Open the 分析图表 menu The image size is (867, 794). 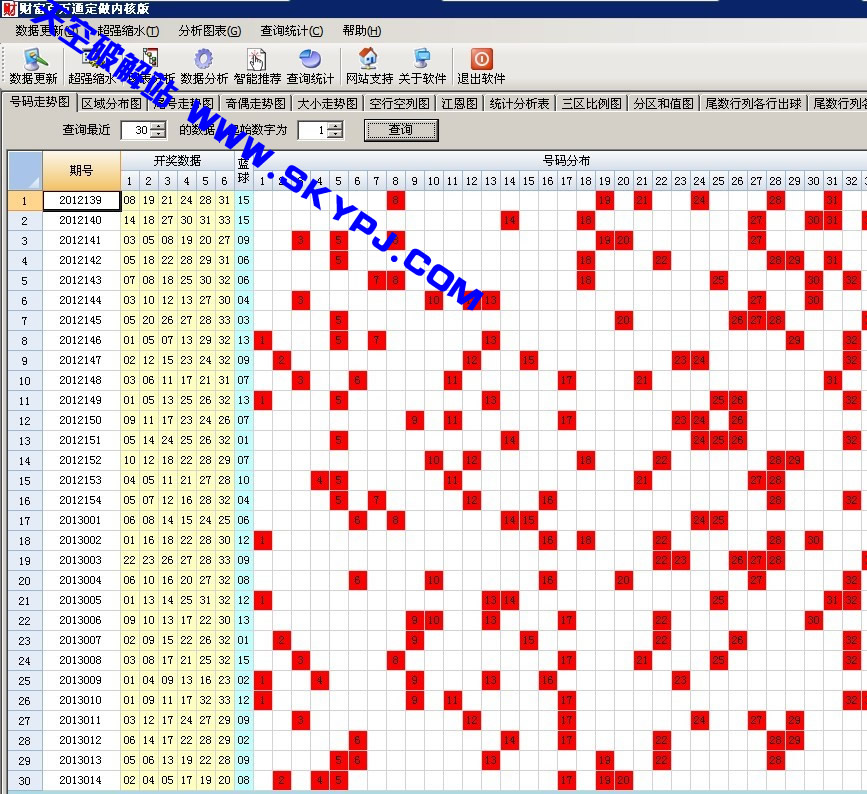click(x=209, y=31)
